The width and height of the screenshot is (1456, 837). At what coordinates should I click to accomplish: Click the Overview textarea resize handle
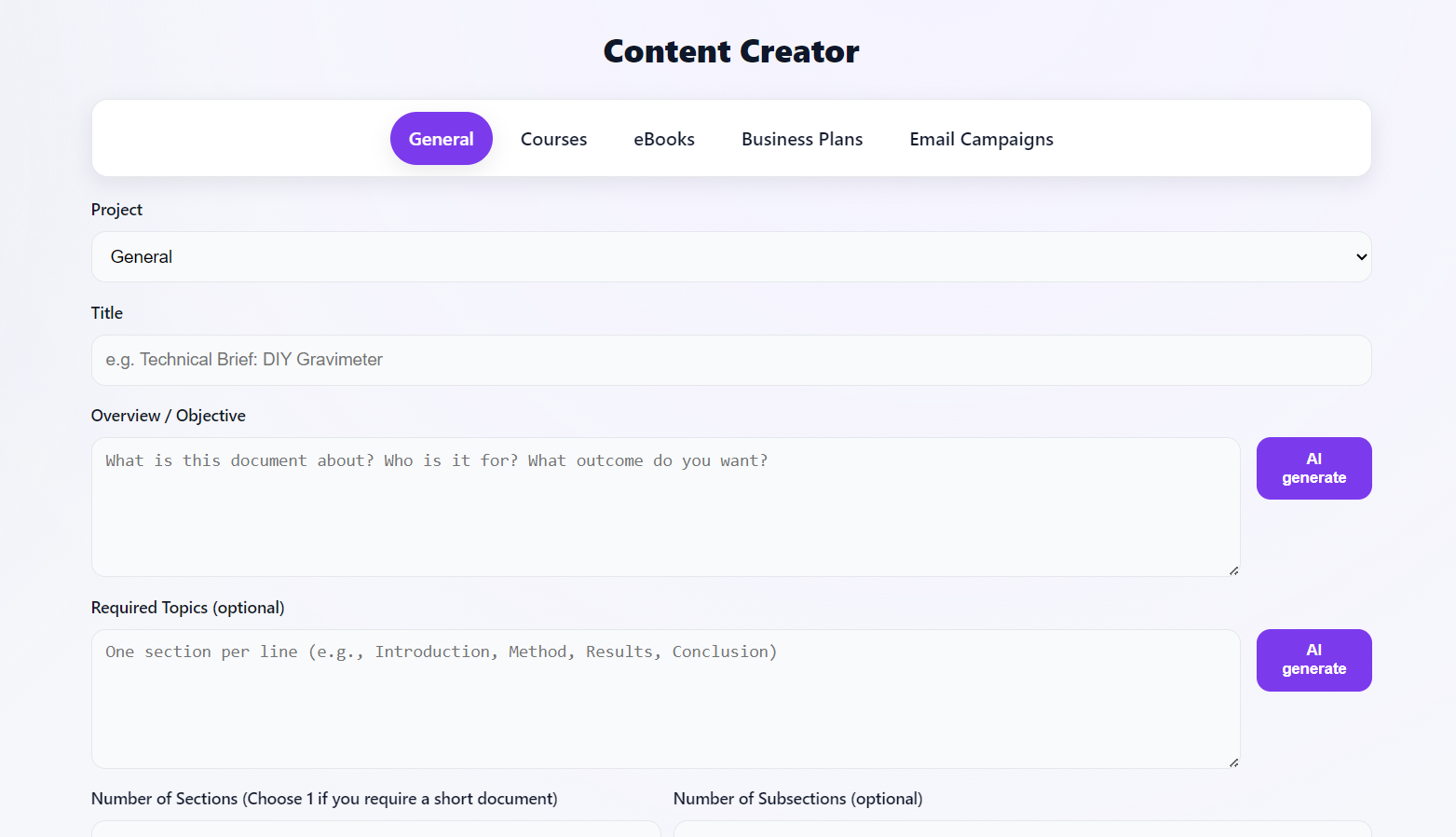(1233, 570)
